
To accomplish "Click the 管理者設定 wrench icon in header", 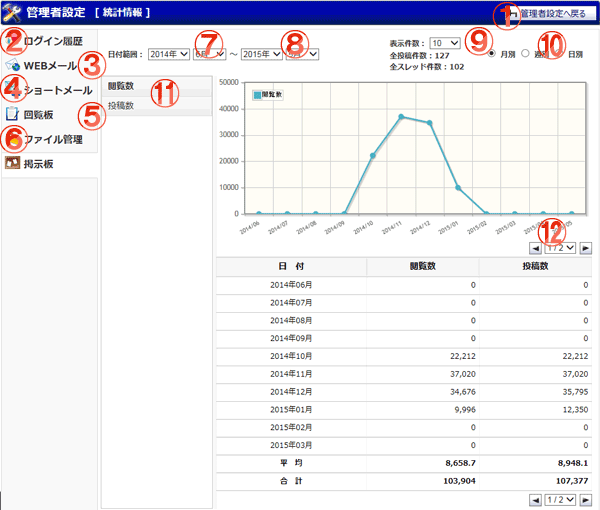I will [x=13, y=13].
